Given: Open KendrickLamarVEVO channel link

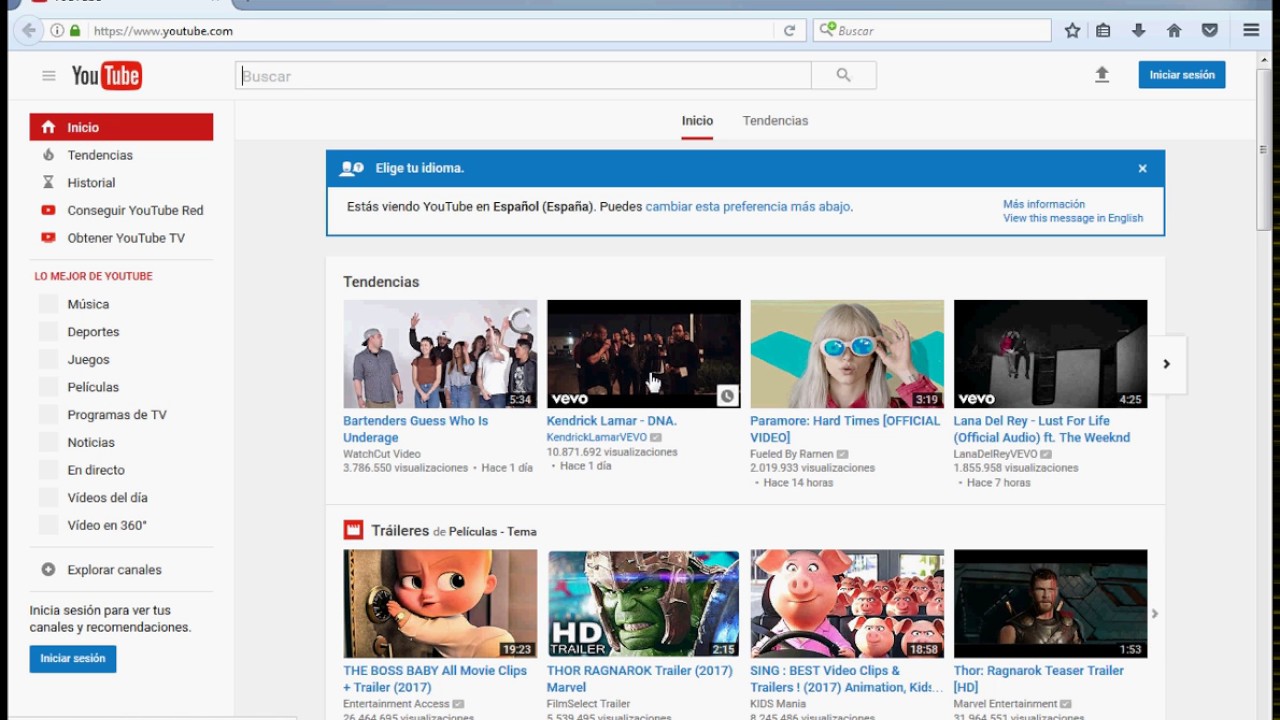Looking at the screenshot, I should pyautogui.click(x=597, y=438).
